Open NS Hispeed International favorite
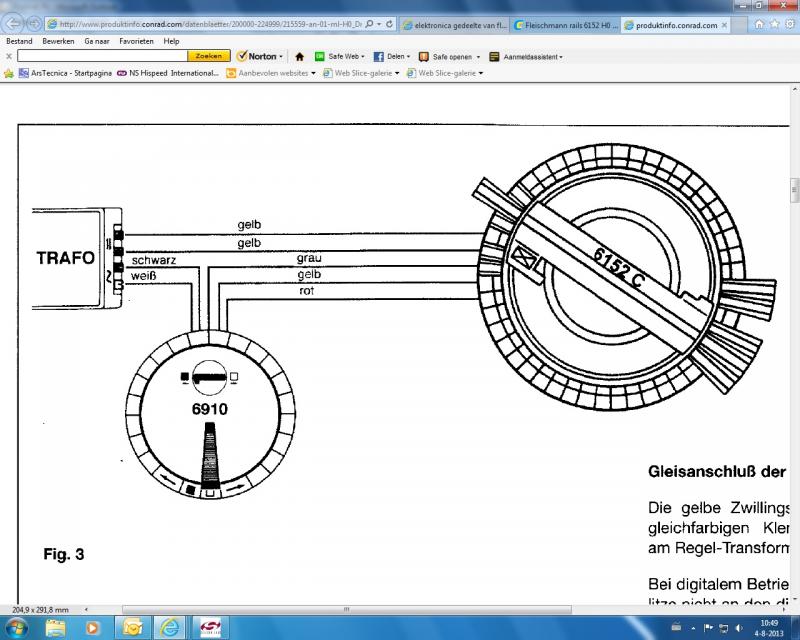This screenshot has height=640, width=800. [x=168, y=73]
